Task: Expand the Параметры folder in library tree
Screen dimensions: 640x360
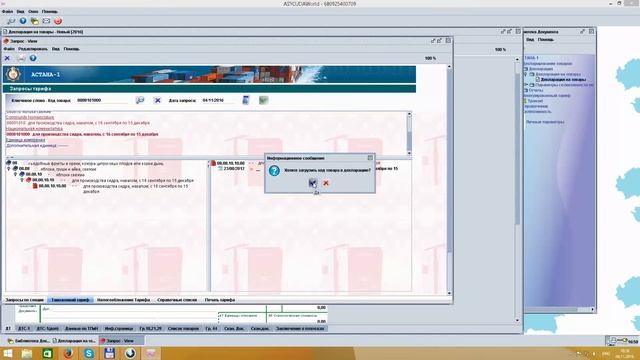Action: 526,85
